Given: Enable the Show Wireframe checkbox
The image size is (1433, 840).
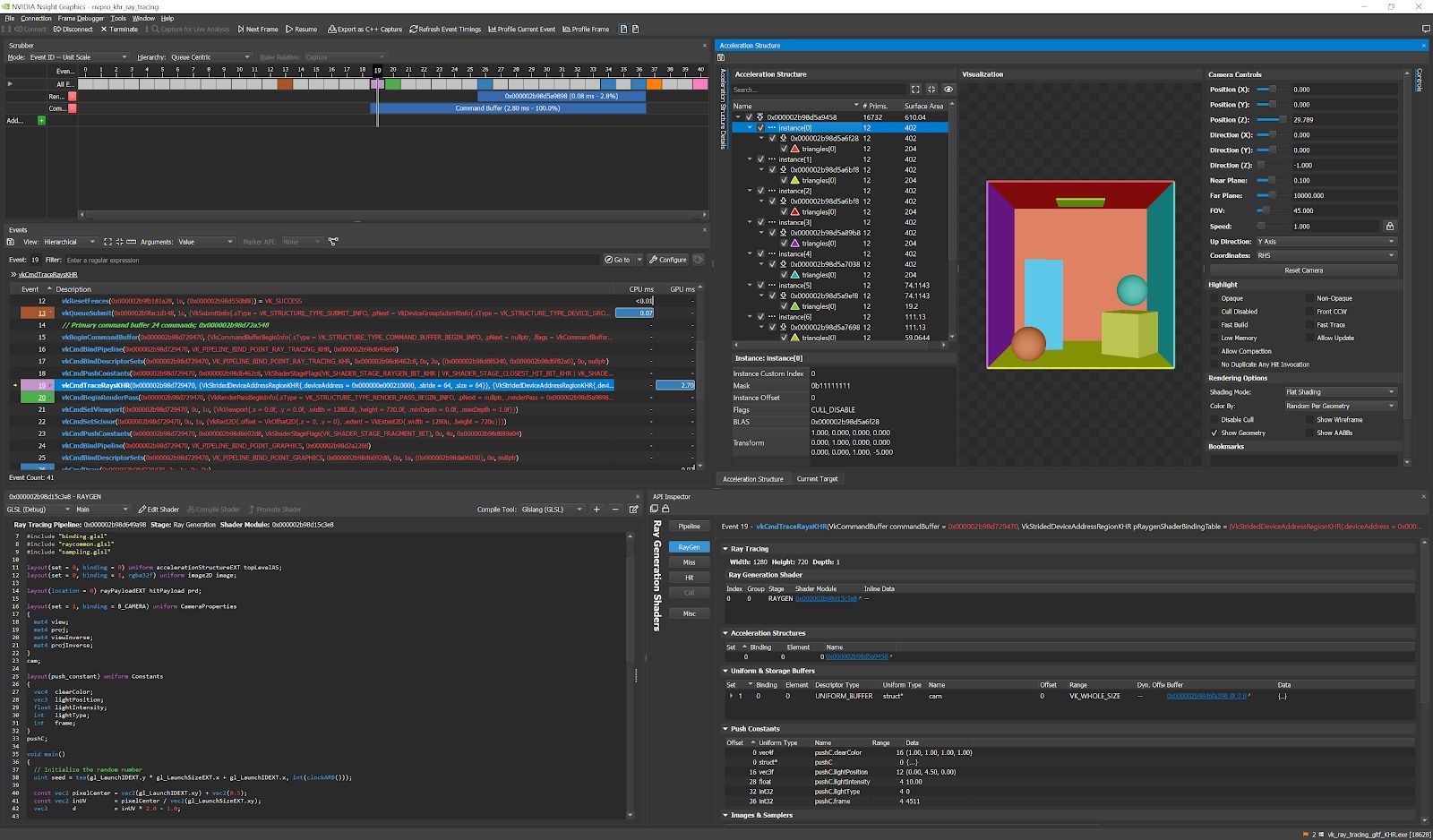Looking at the screenshot, I should coord(1309,419).
